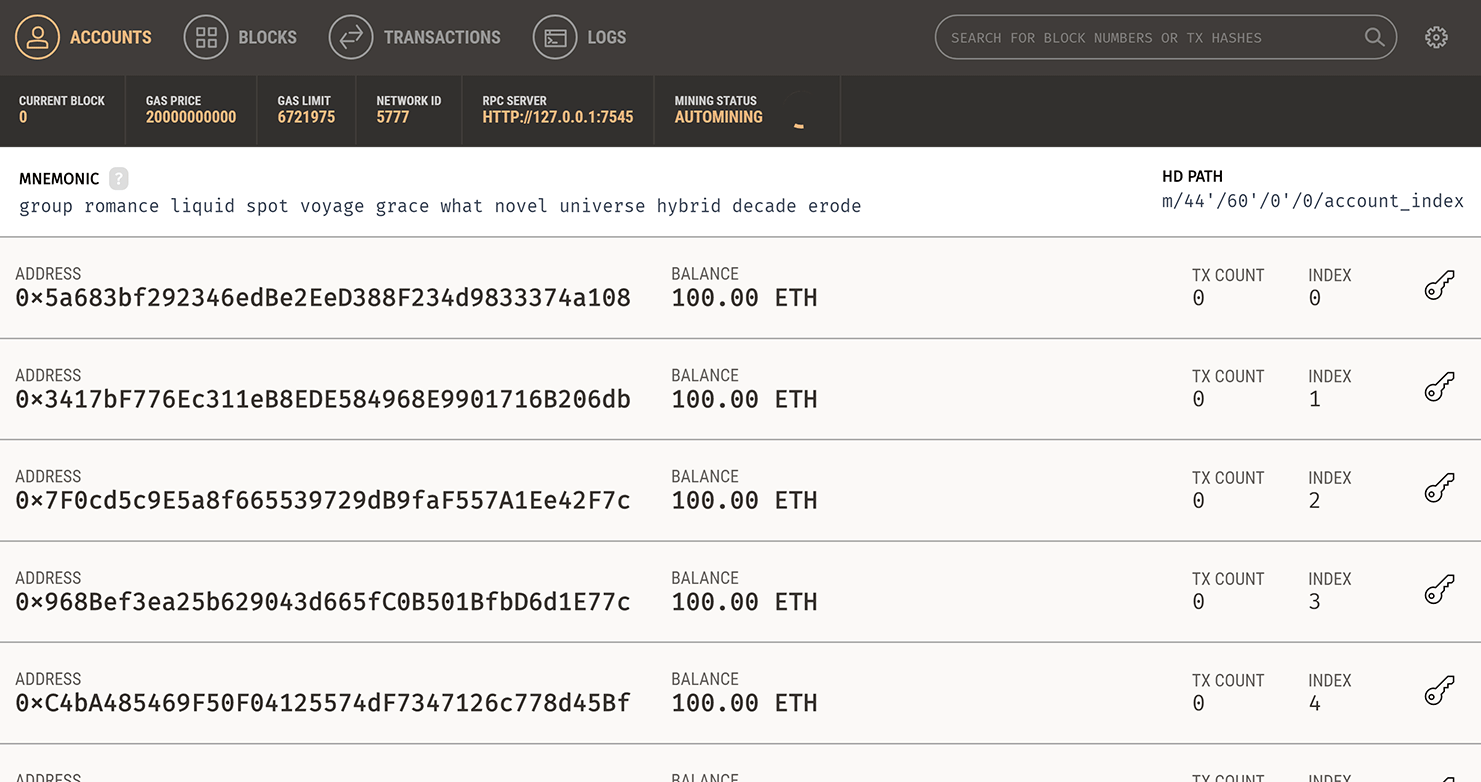Click the Automining status spinner
This screenshot has width=1481, height=782.
click(x=797, y=111)
